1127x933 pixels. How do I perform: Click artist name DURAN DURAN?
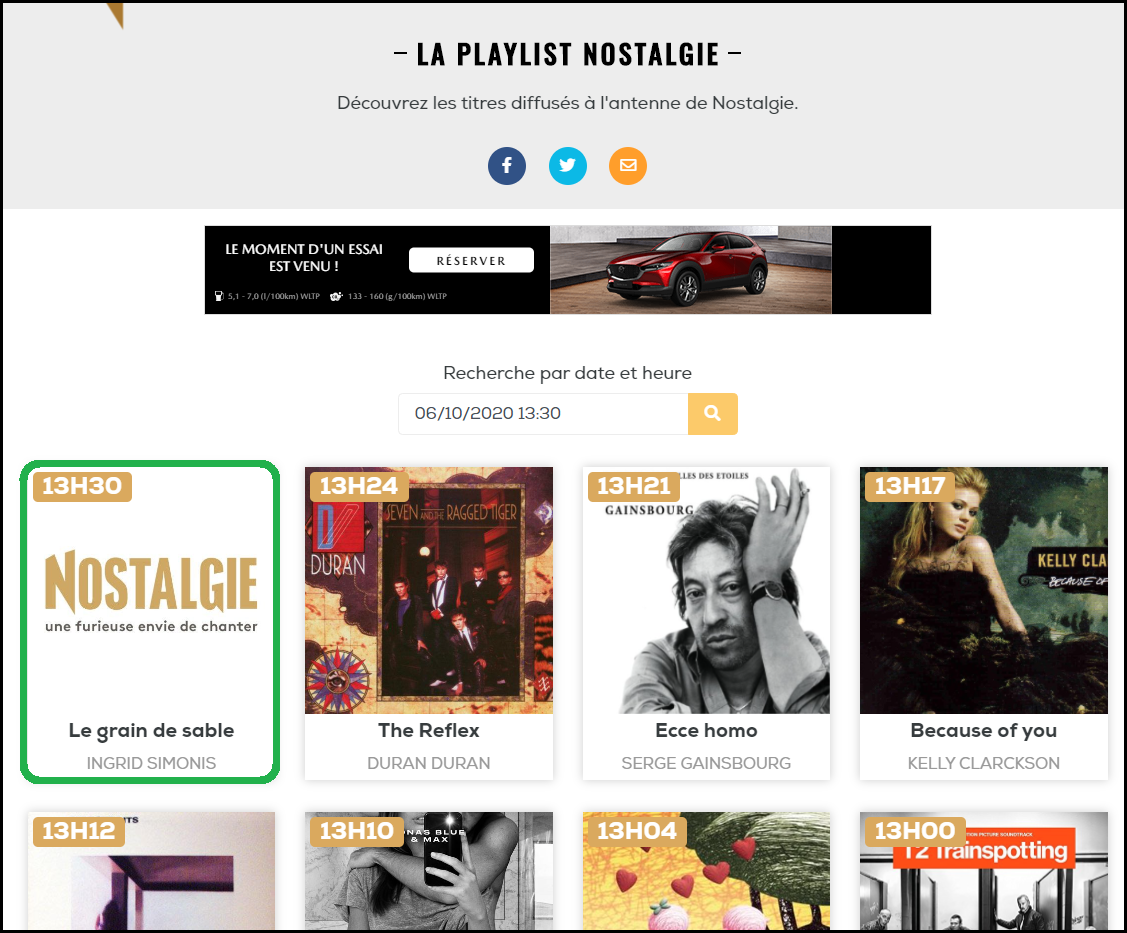point(429,763)
